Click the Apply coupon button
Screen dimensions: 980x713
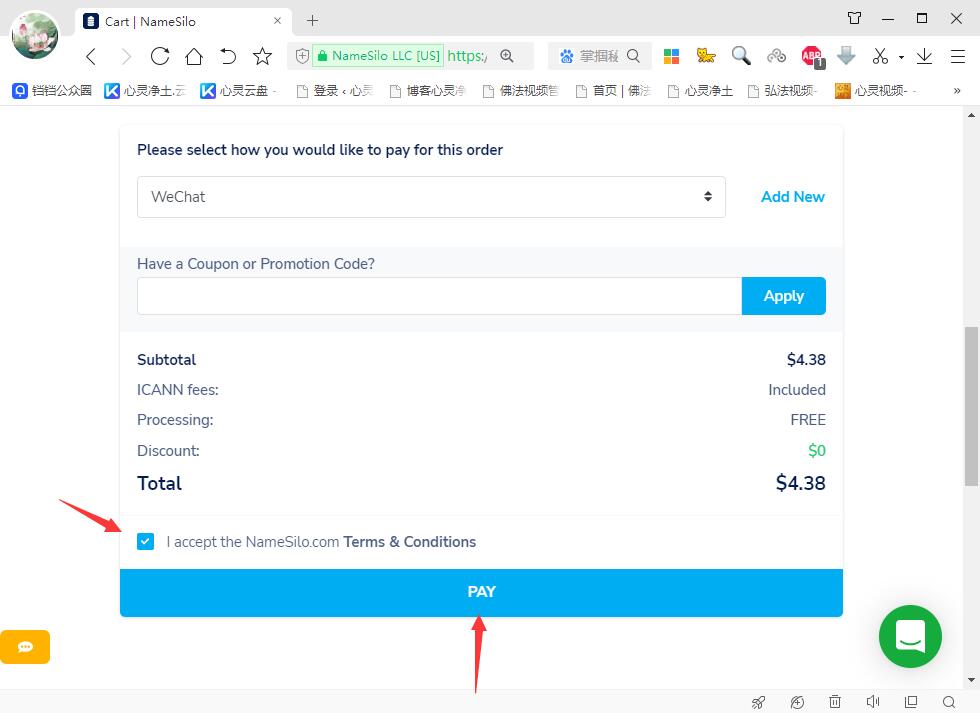click(x=784, y=296)
